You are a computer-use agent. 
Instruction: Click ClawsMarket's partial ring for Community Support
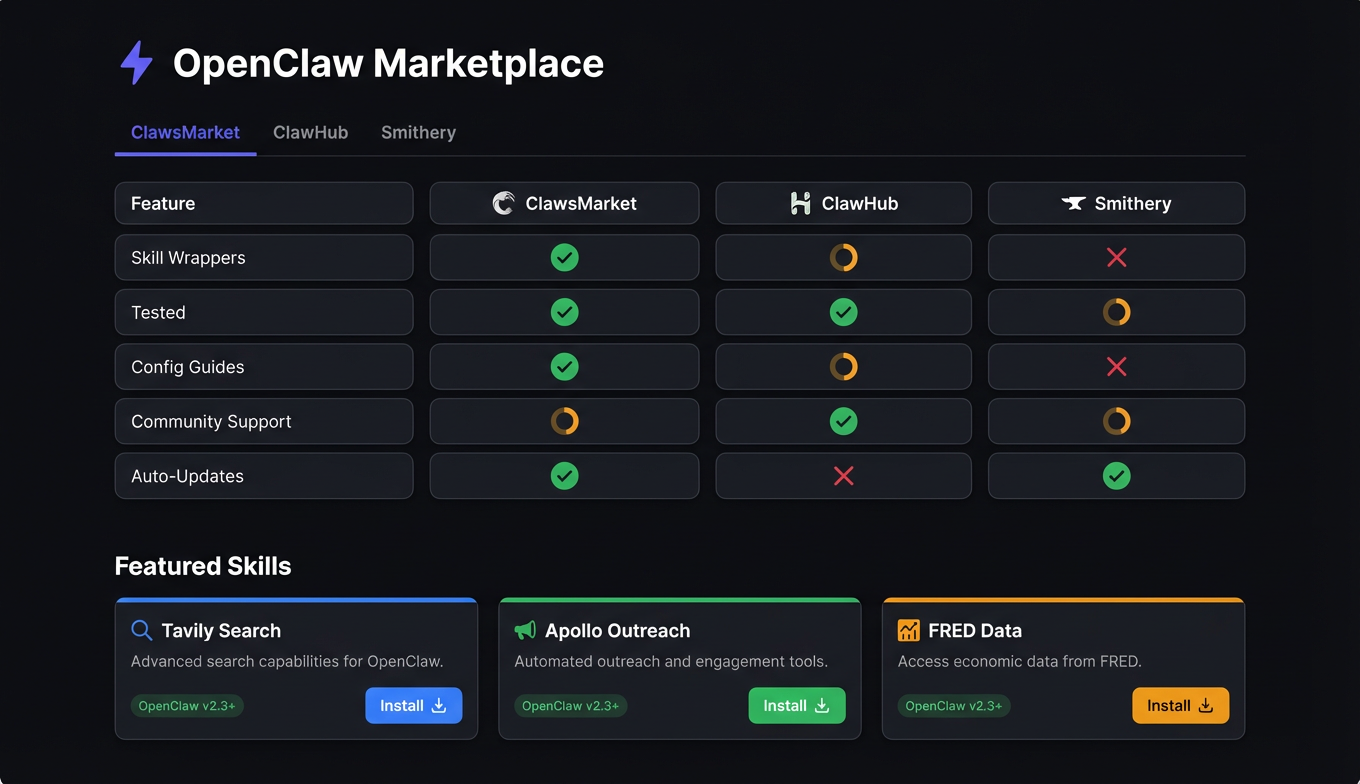click(564, 421)
